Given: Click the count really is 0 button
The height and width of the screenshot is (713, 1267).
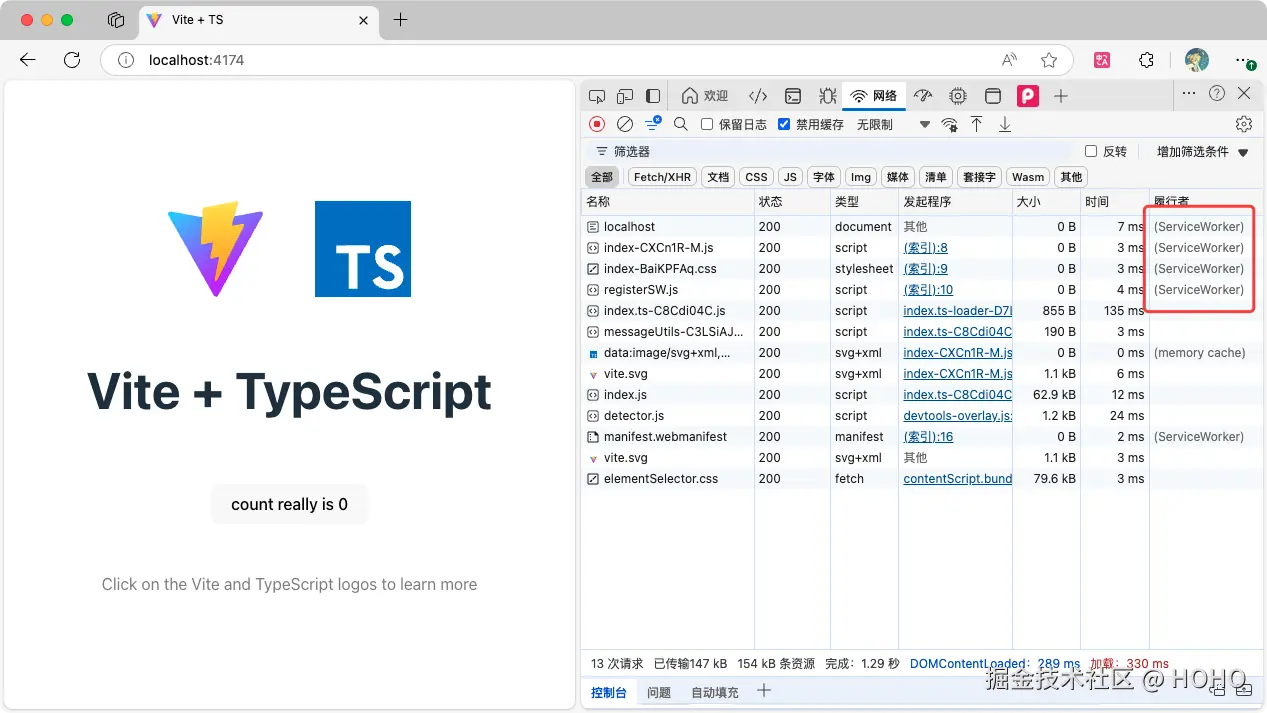Looking at the screenshot, I should [289, 504].
